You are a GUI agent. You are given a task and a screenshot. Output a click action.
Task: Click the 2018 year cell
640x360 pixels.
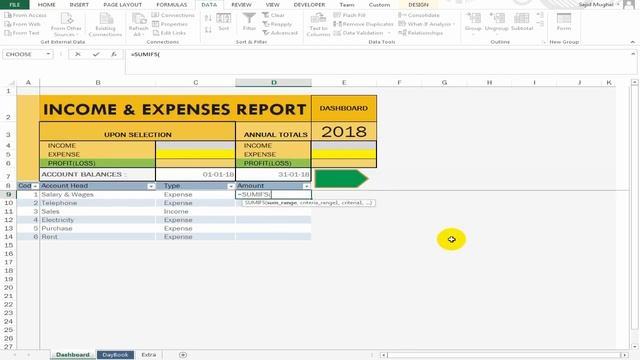(344, 131)
